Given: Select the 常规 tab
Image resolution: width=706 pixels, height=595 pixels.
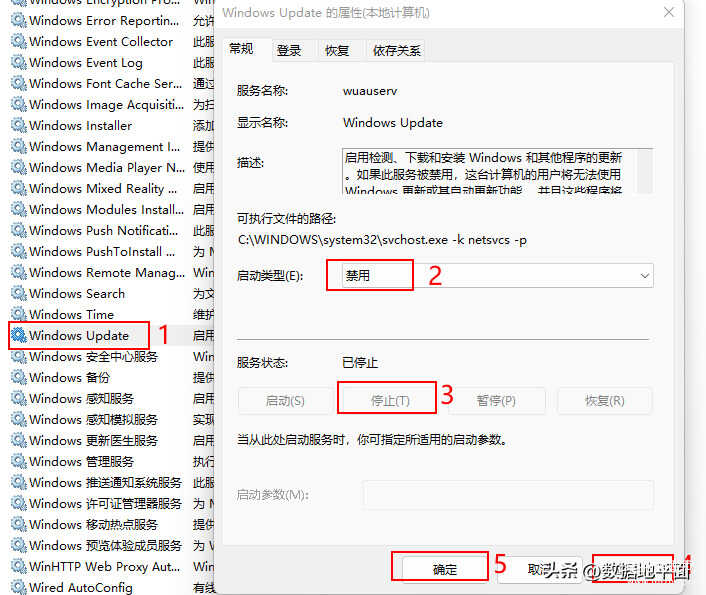Looking at the screenshot, I should click(x=241, y=49).
